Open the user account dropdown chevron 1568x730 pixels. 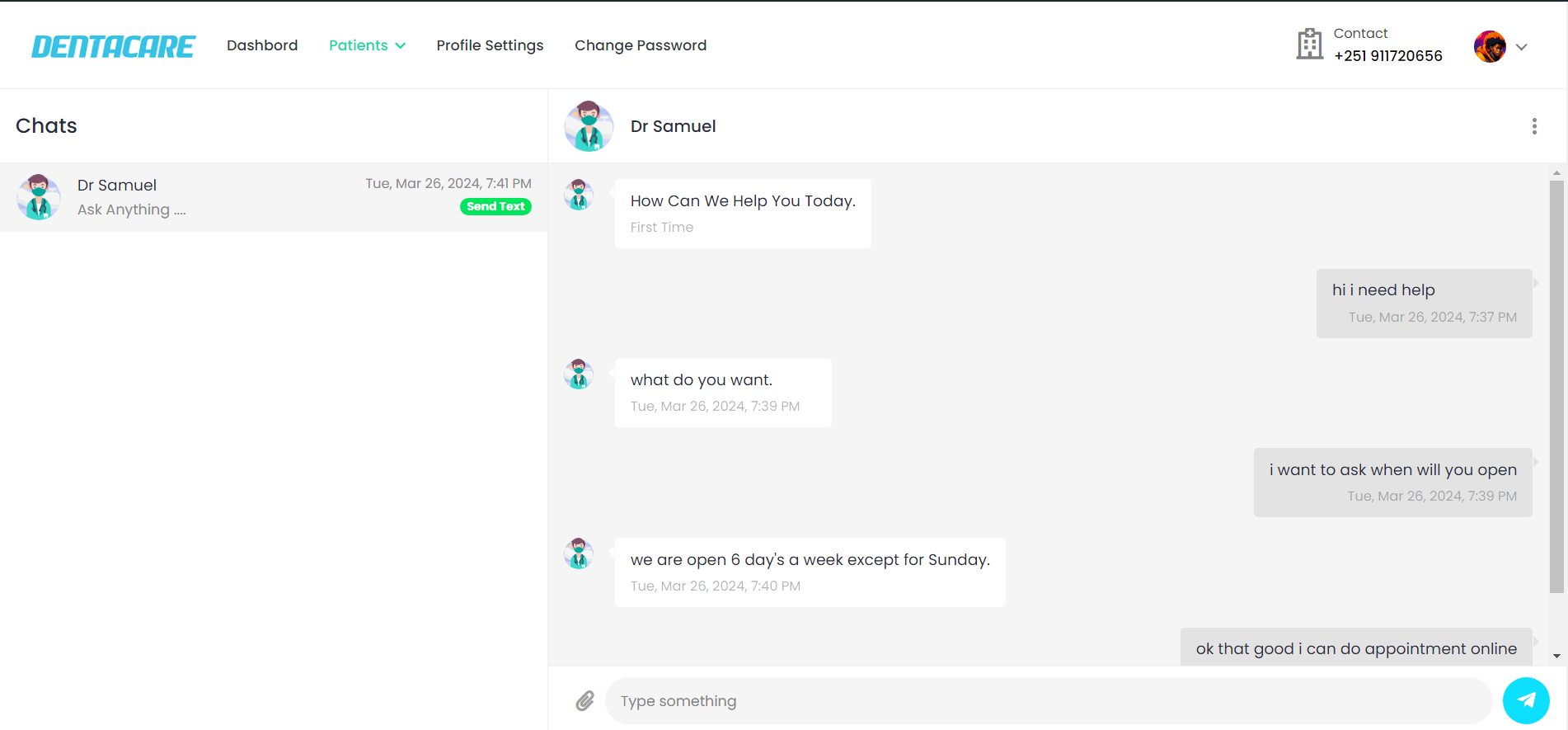[x=1522, y=47]
